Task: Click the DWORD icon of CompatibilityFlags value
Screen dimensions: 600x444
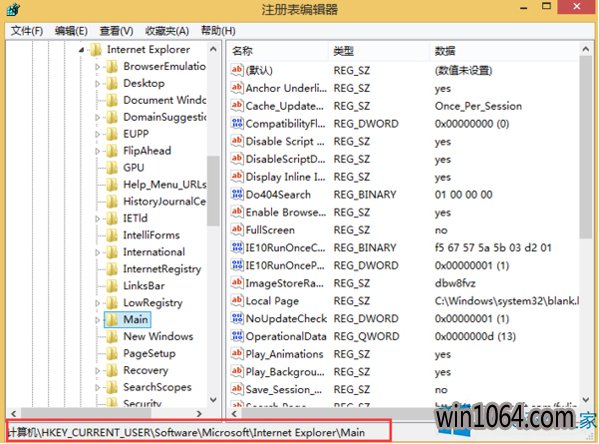Action: [237, 124]
